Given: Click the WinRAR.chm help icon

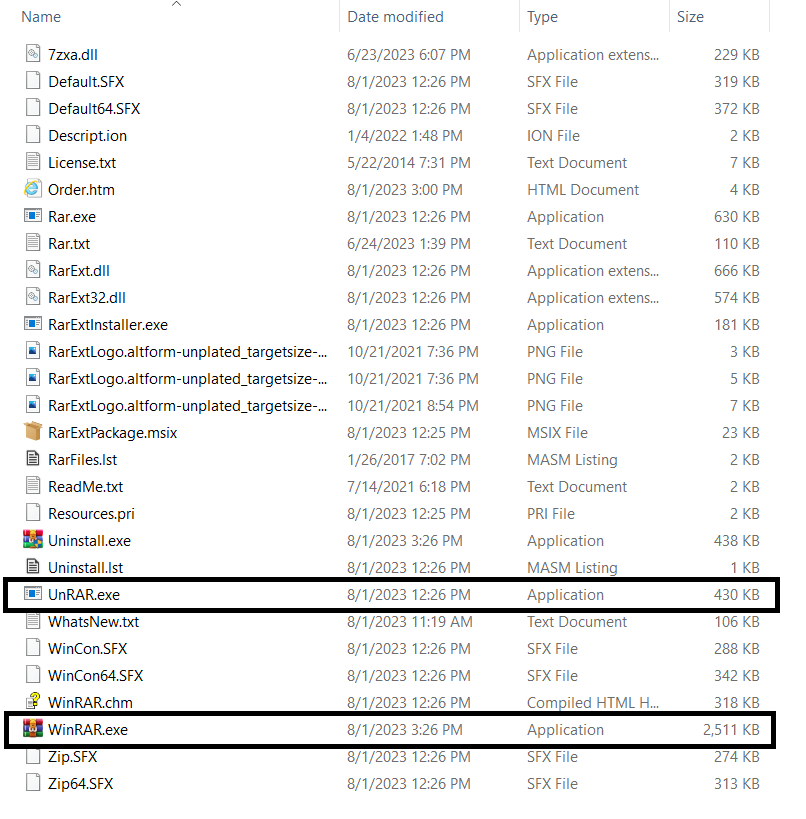Looking at the screenshot, I should pyautogui.click(x=33, y=701).
